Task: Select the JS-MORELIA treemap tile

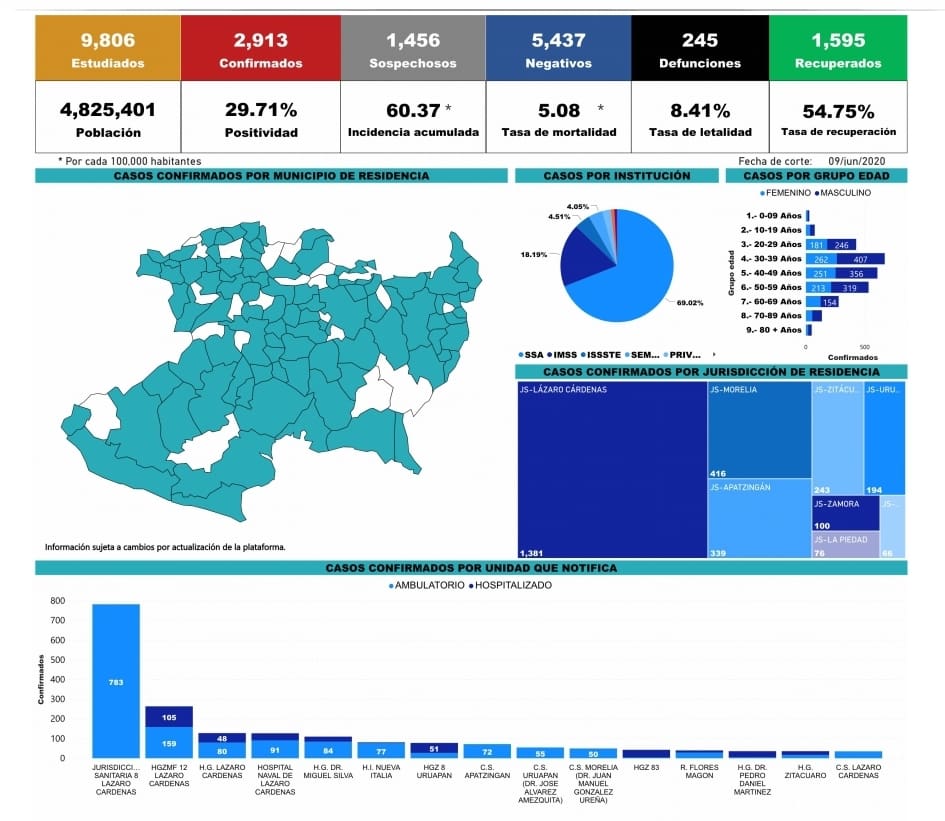Action: (x=758, y=430)
